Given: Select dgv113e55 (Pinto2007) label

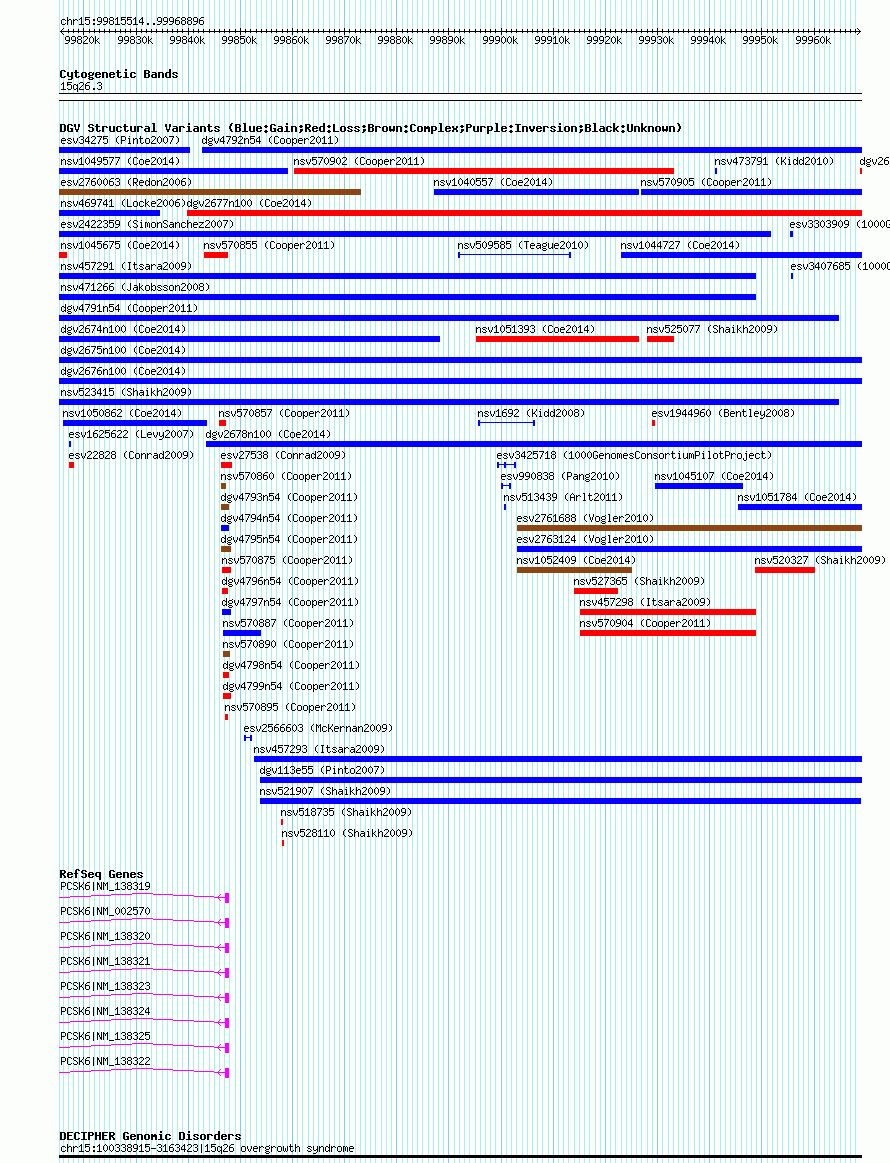Looking at the screenshot, I should click(323, 770).
